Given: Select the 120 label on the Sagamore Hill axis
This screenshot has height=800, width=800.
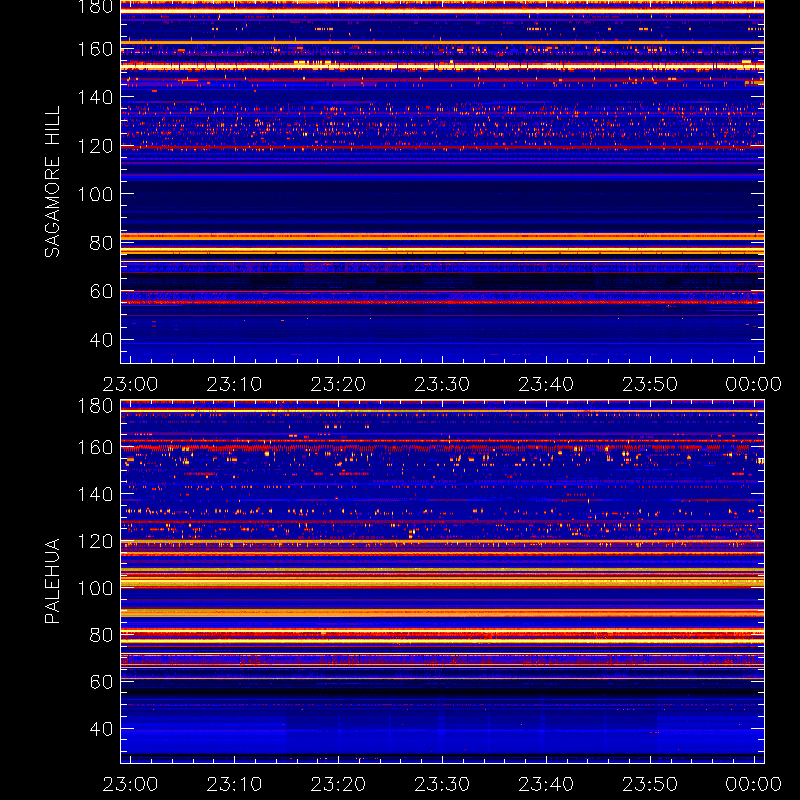Looking at the screenshot, I should 95,146.
